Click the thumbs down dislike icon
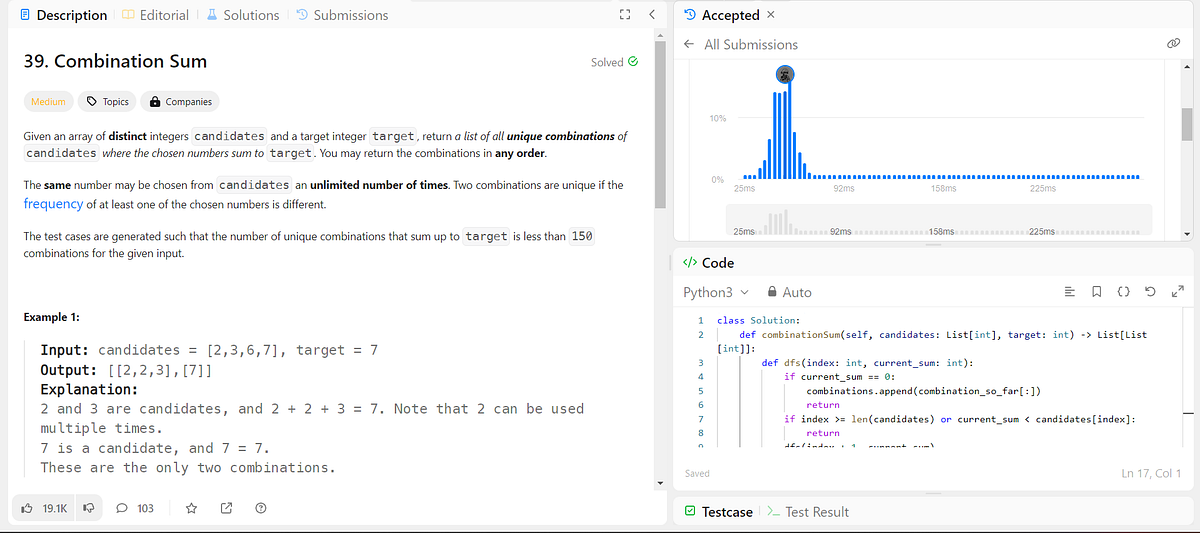 pos(89,508)
